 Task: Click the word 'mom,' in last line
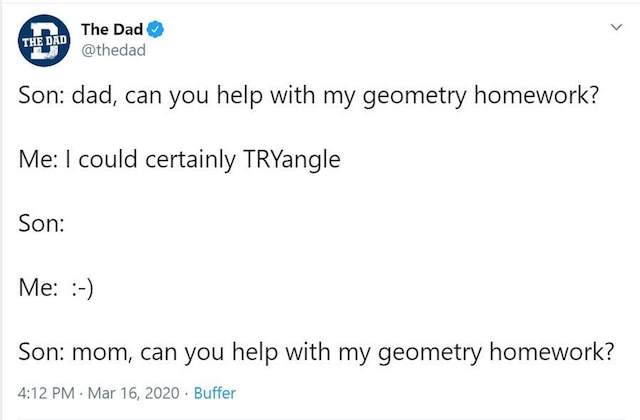[102, 352]
